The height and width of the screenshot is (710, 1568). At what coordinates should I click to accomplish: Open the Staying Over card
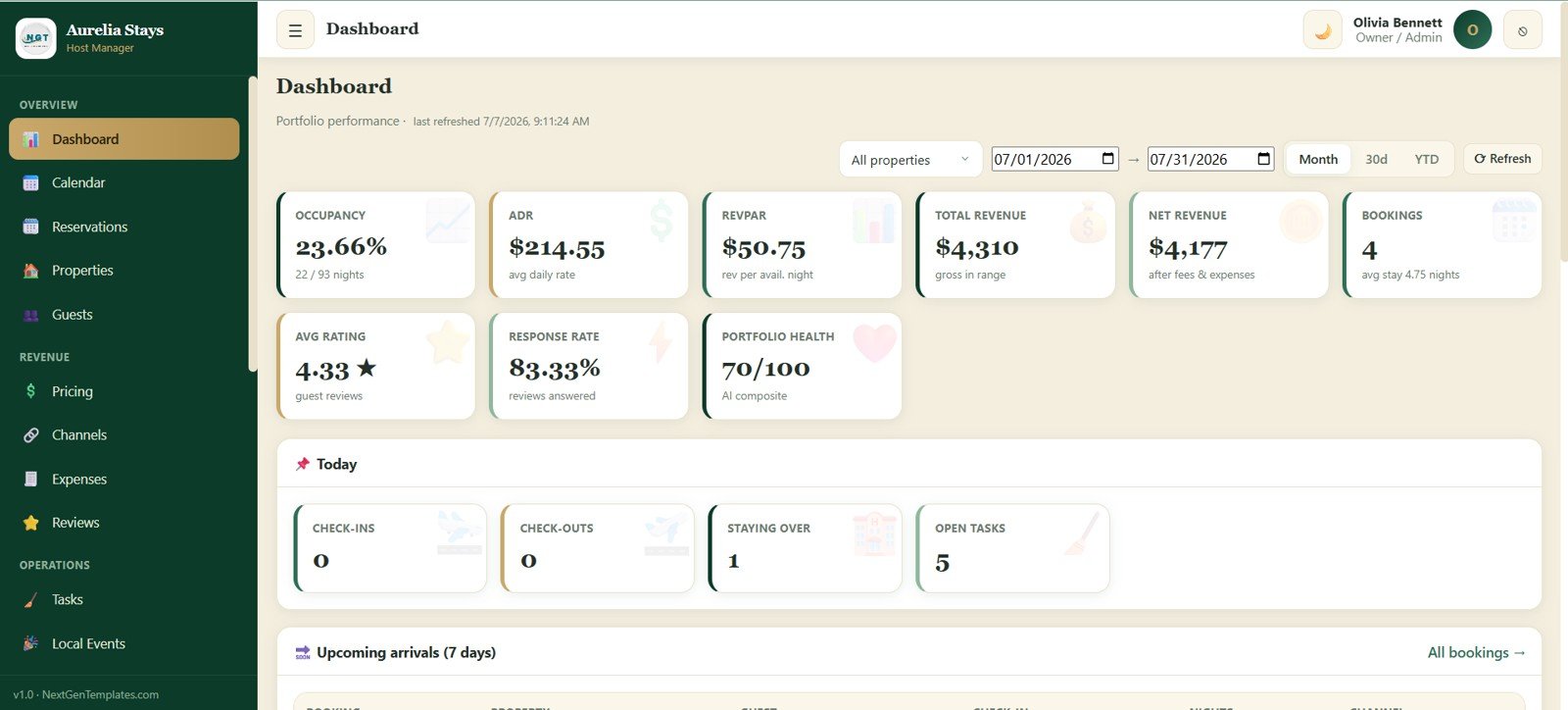click(x=805, y=548)
